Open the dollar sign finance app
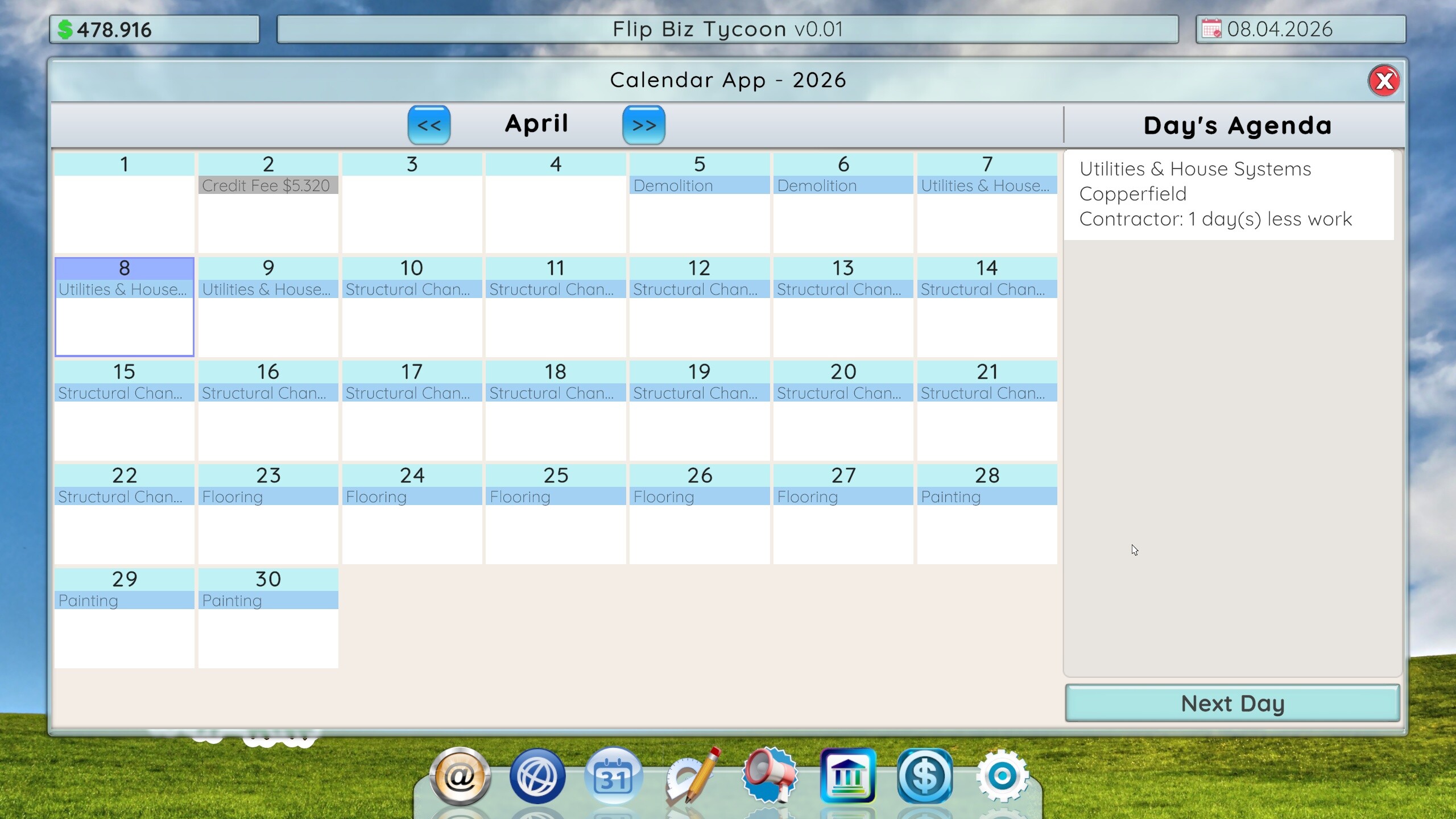The image size is (1456, 819). 925,776
